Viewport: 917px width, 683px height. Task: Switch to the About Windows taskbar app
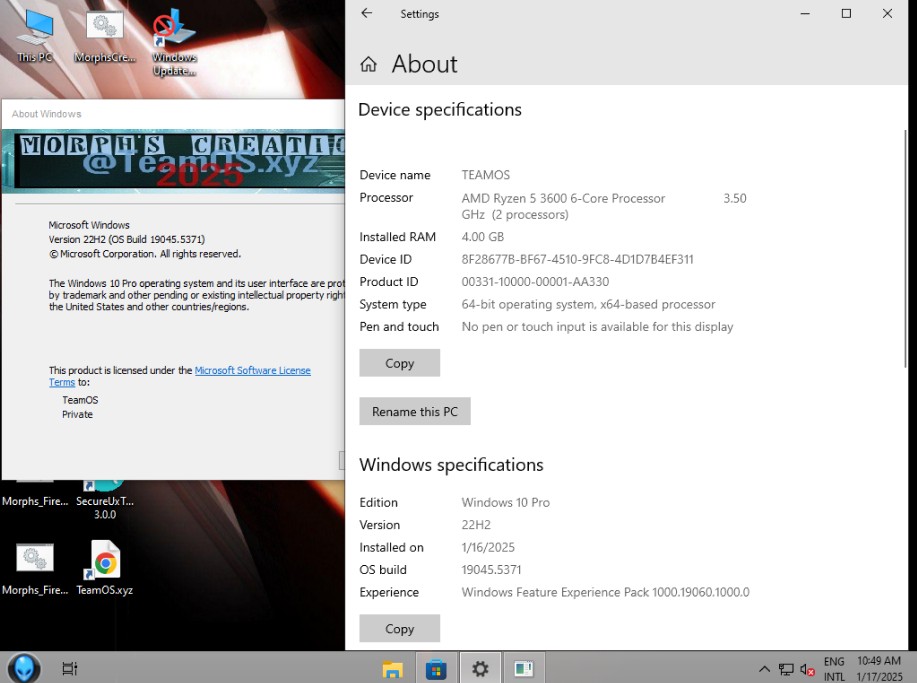(524, 668)
